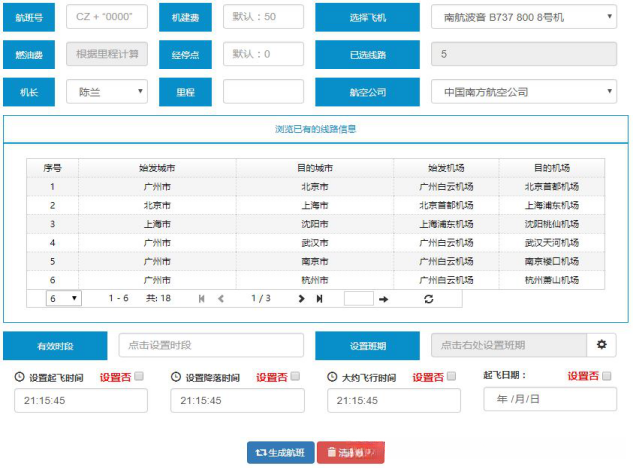Focus the flight number input field

pyautogui.click(x=107, y=17)
